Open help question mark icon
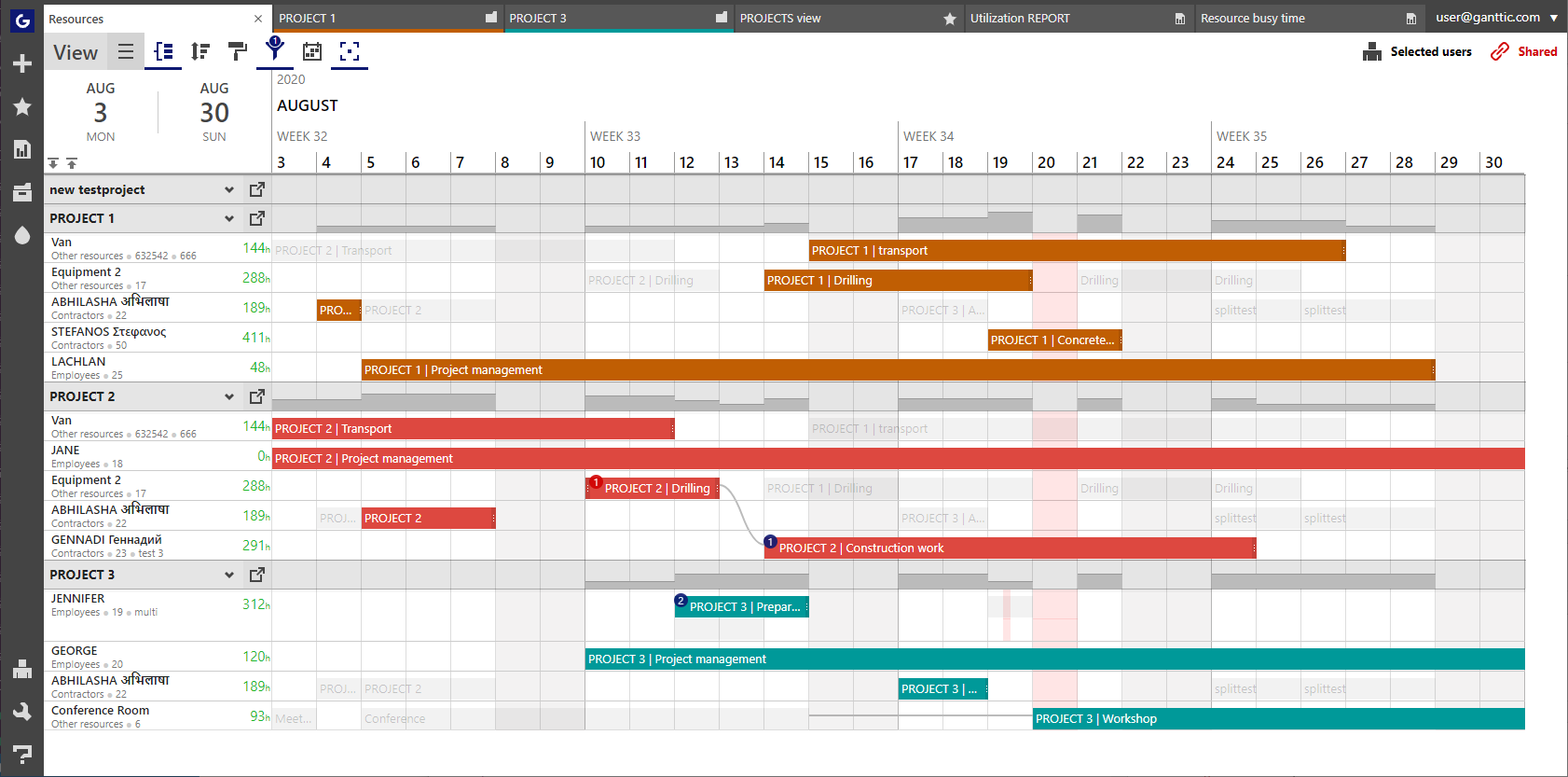The image size is (1568, 777). 22,754
